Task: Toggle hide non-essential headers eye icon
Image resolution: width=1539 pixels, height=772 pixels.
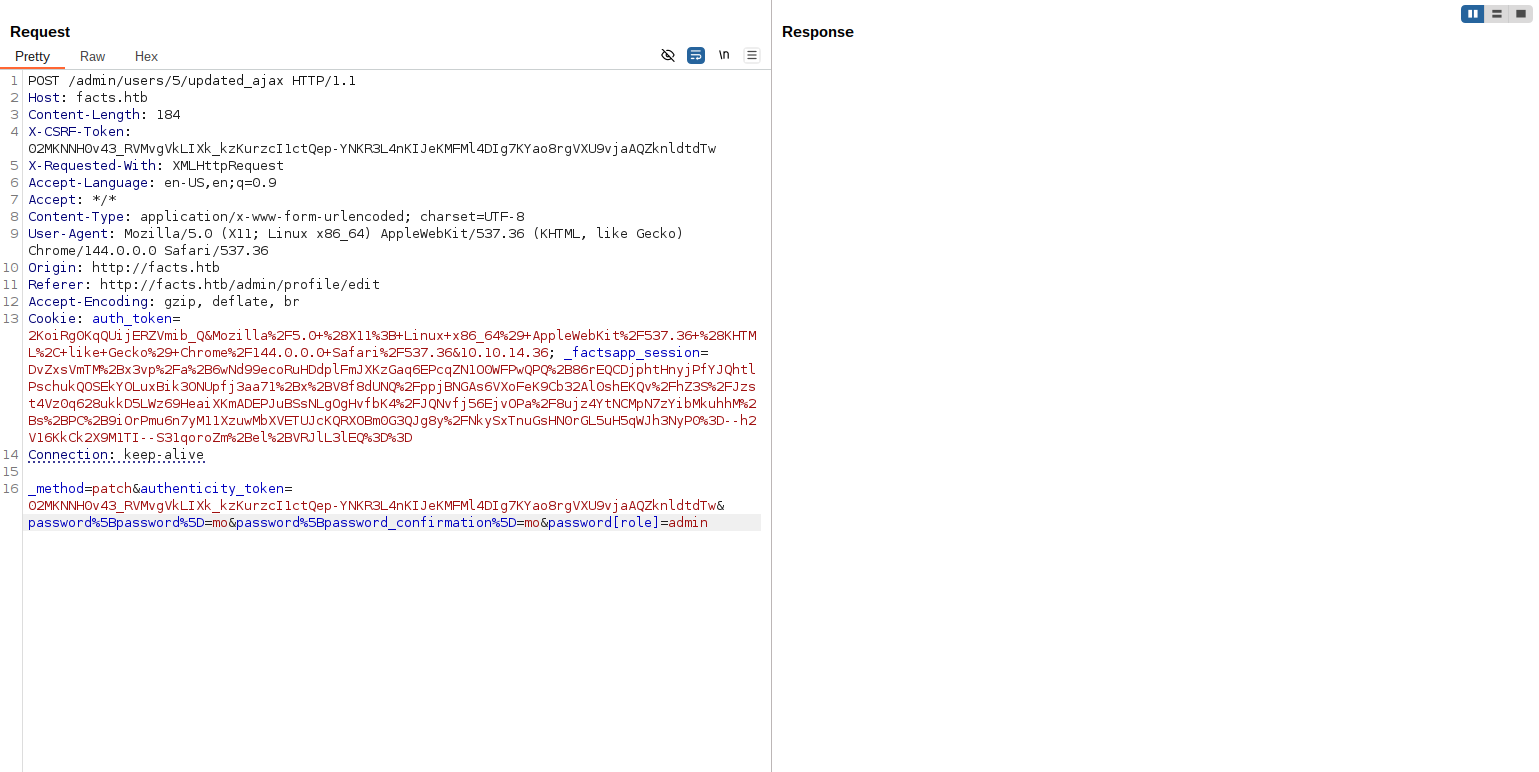Action: click(668, 55)
